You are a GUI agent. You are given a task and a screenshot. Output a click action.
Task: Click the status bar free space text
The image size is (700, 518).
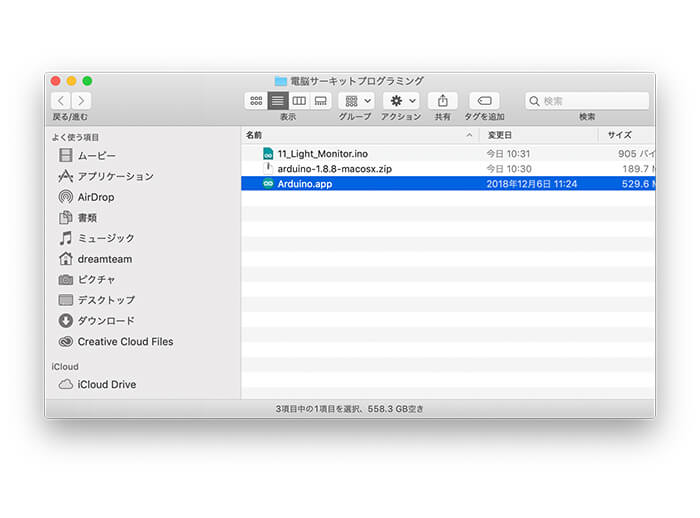point(350,409)
